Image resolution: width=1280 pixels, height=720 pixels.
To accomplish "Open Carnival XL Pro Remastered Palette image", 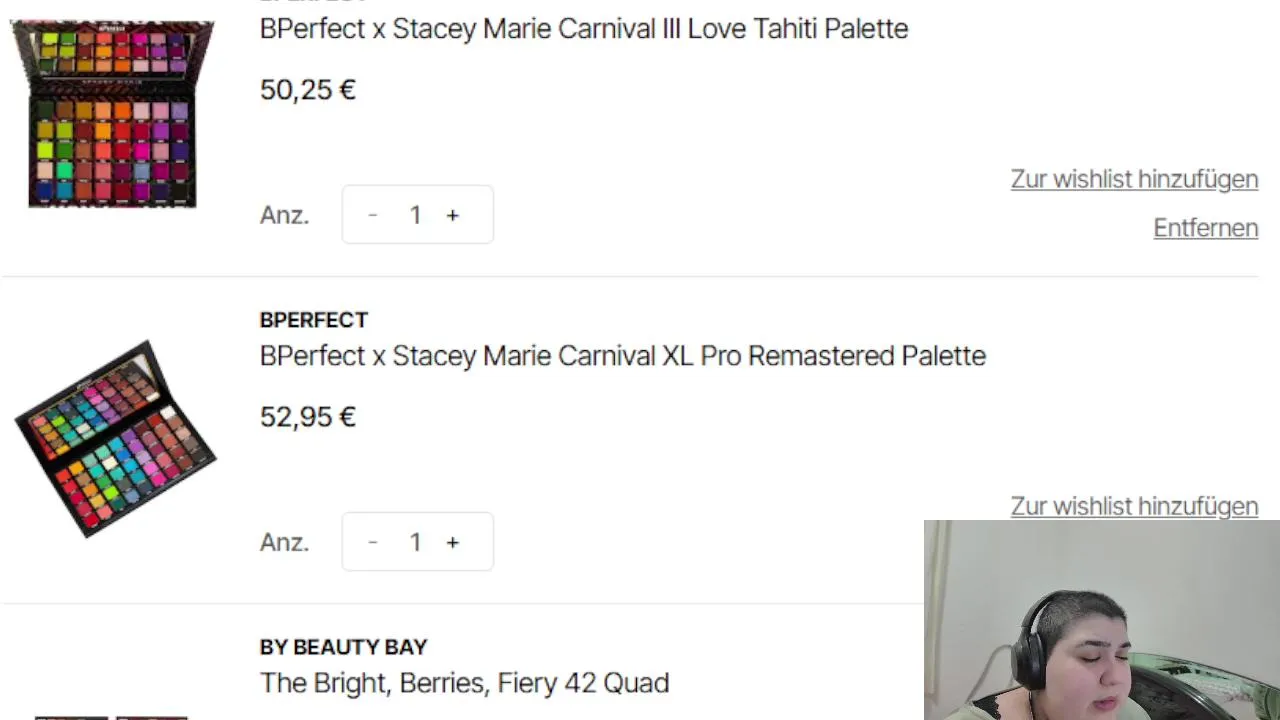I will [115, 440].
